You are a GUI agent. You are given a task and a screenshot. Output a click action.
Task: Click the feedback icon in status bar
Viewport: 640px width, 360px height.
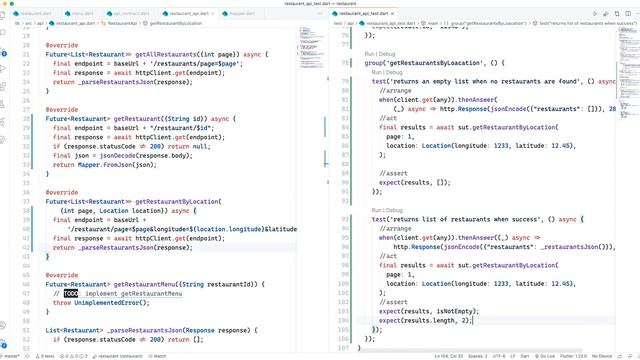point(620,356)
